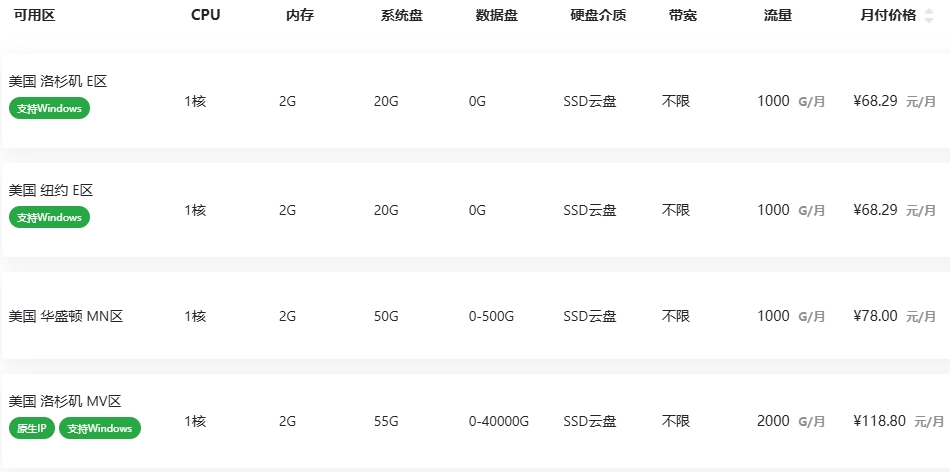Click the 带宽 column header
This screenshot has height=472, width=950.
click(x=684, y=16)
